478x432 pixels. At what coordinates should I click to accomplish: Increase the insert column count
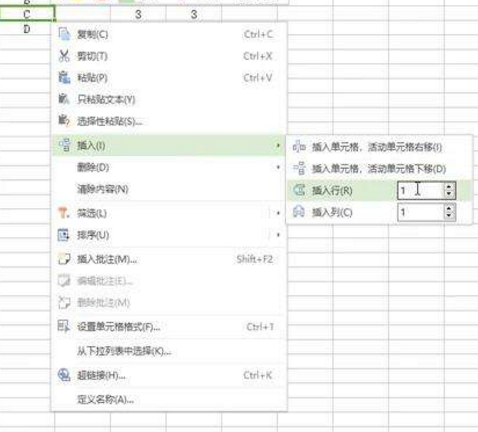[x=449, y=208]
